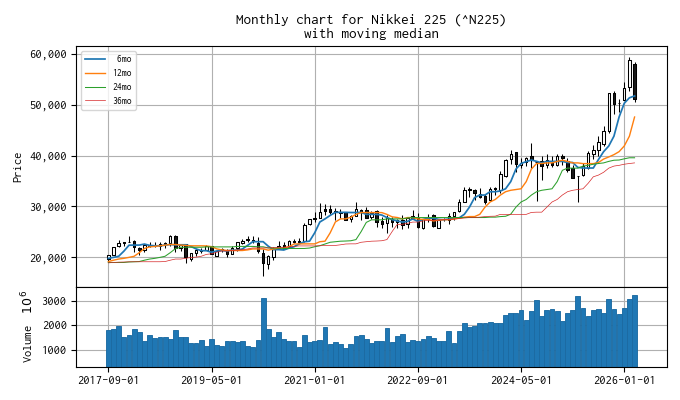
Task: Click the '2026-01-01' date label
Action: click(624, 380)
